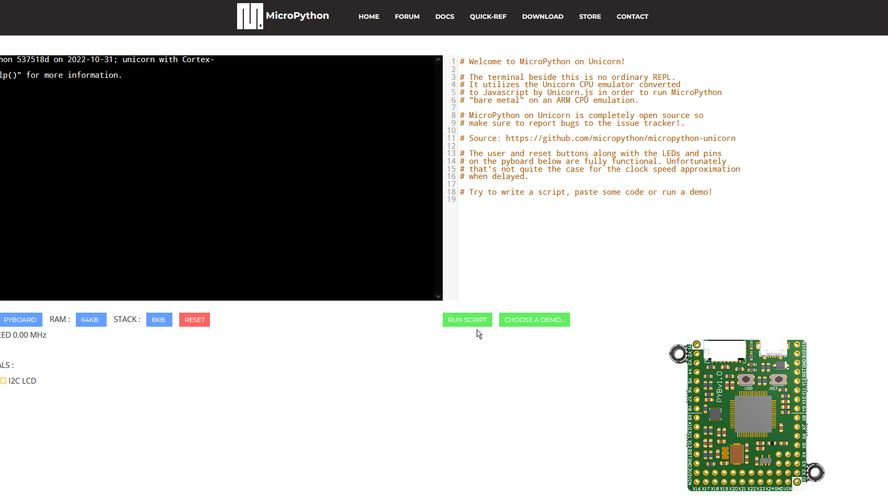The image size is (888, 500).
Task: Open the stack size 8KB selector
Action: pos(159,320)
